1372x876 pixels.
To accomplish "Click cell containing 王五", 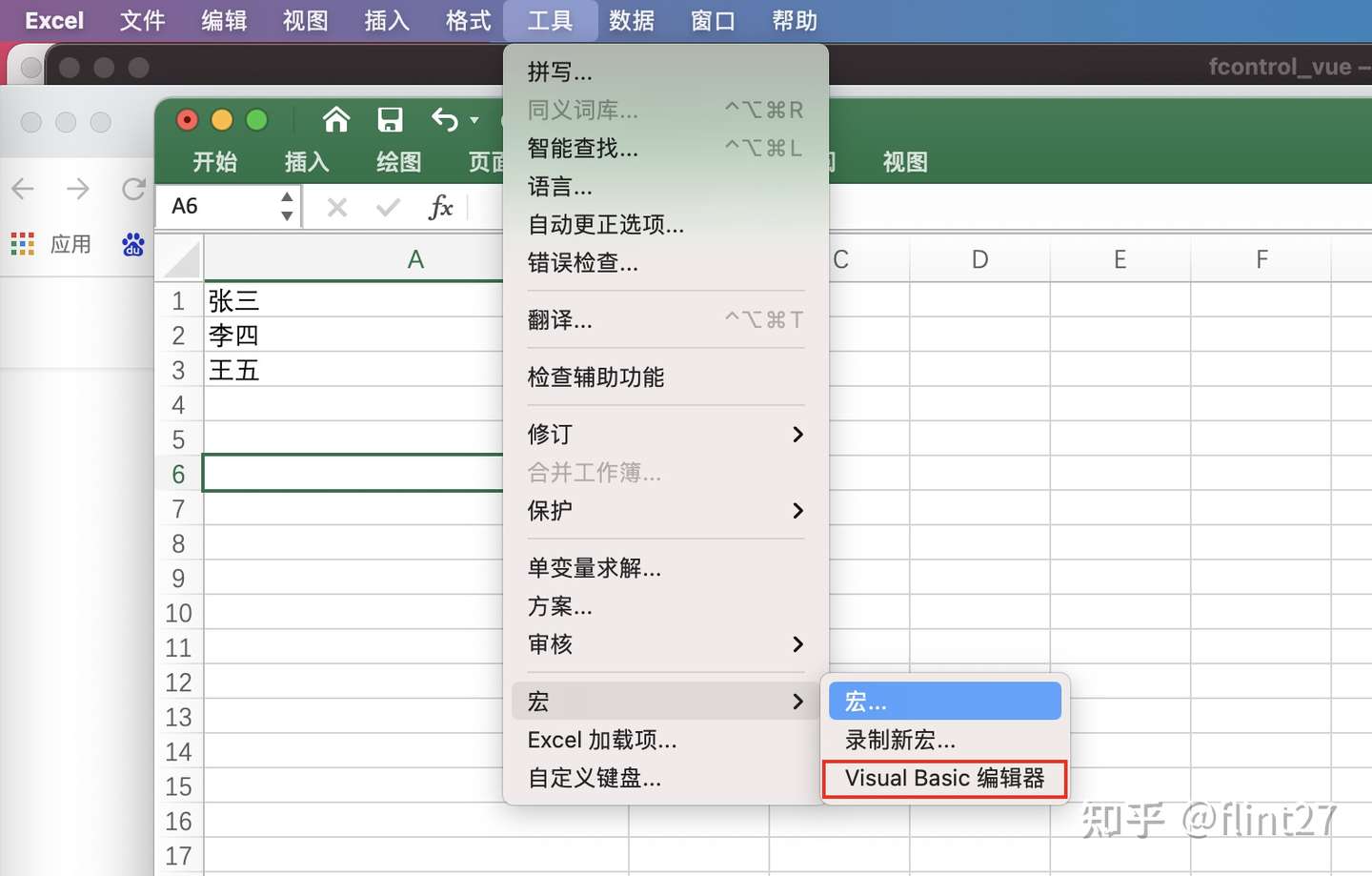I will (353, 370).
